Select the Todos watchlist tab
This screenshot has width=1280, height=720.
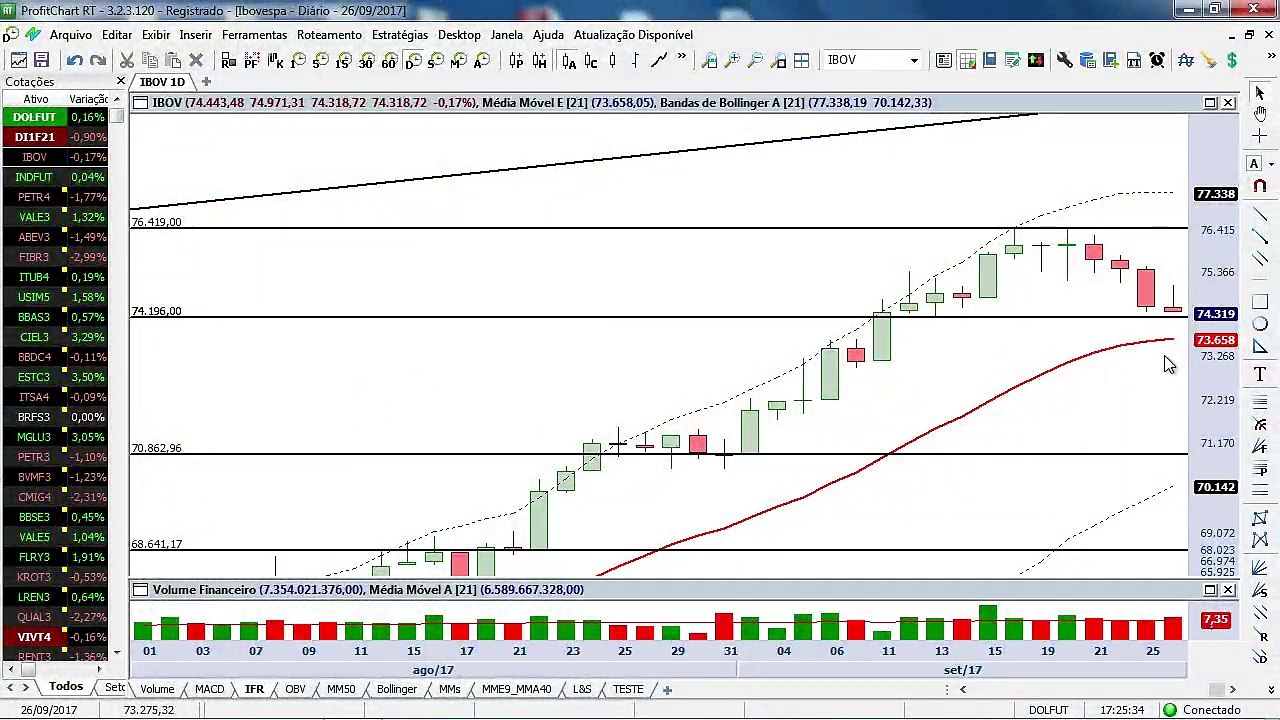click(x=66, y=687)
